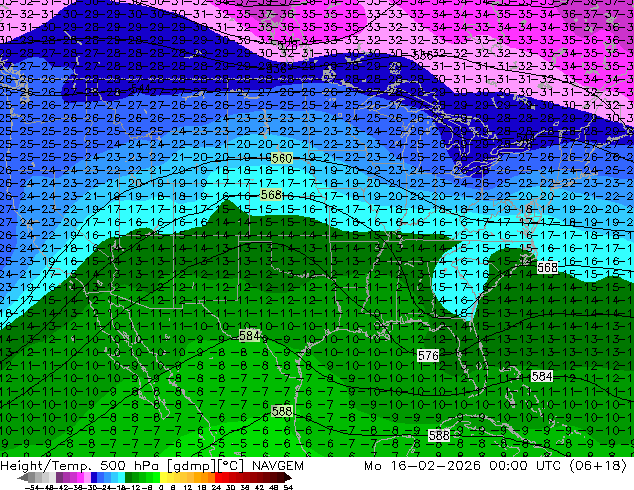Image resolution: width=634 pixels, height=490 pixels.
Task: Click the white-boxed 568 label off the east coast
Action: [547, 268]
